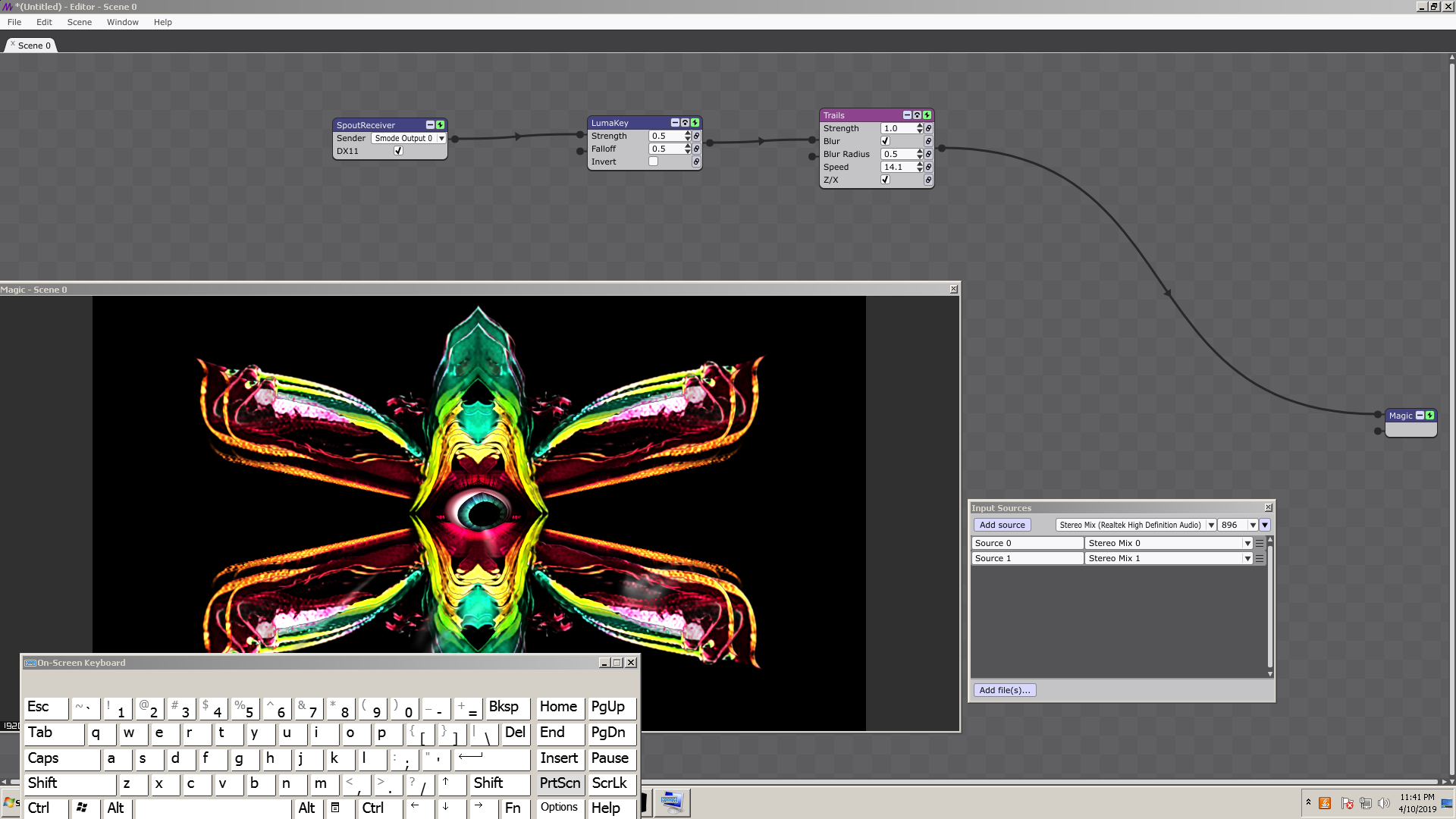Click link icon for Trails Z/X
Screen dimensions: 1456x819
(928, 180)
